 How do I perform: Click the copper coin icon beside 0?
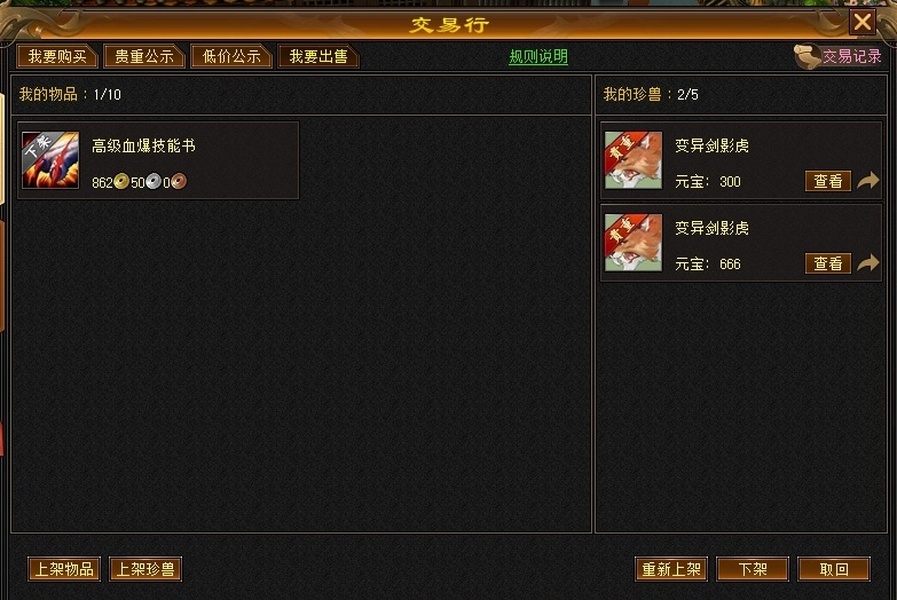[178, 182]
